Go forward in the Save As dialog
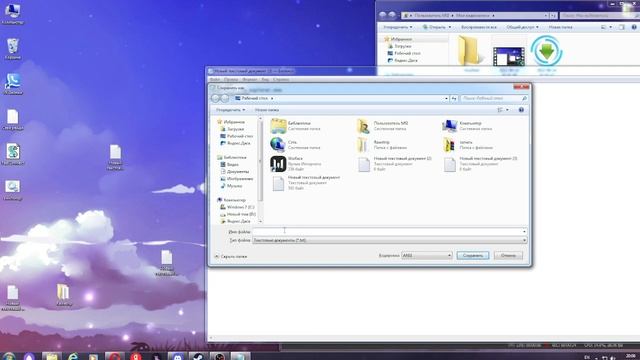The width and height of the screenshot is (640, 360). click(x=224, y=98)
